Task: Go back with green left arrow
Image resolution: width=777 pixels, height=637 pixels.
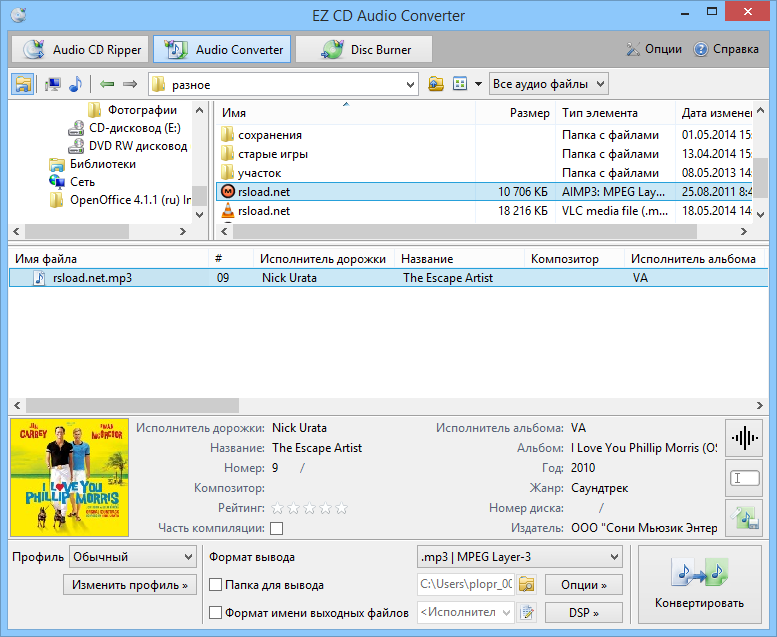Action: (107, 84)
